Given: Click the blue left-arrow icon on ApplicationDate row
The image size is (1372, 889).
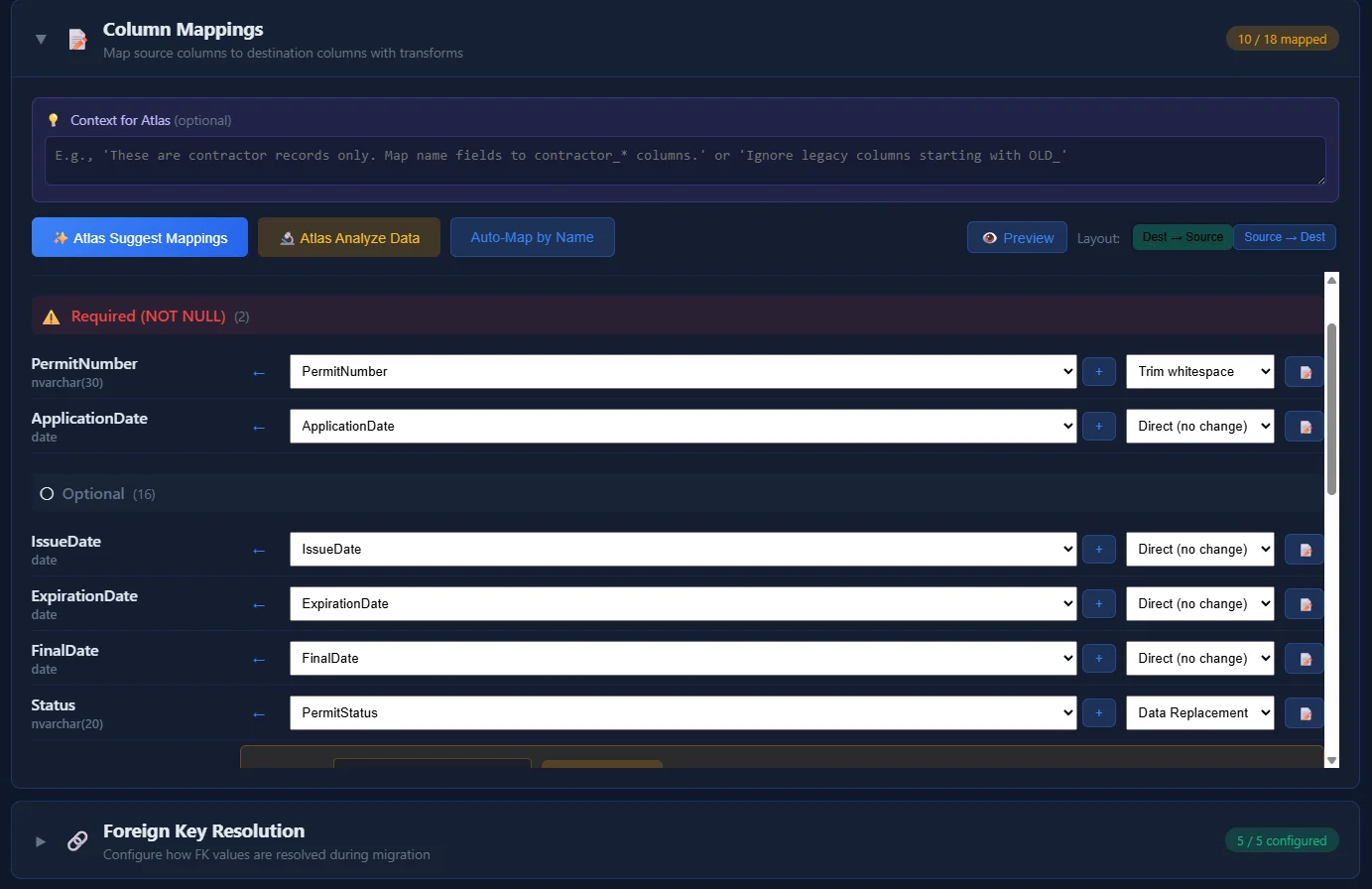Looking at the screenshot, I should [258, 426].
